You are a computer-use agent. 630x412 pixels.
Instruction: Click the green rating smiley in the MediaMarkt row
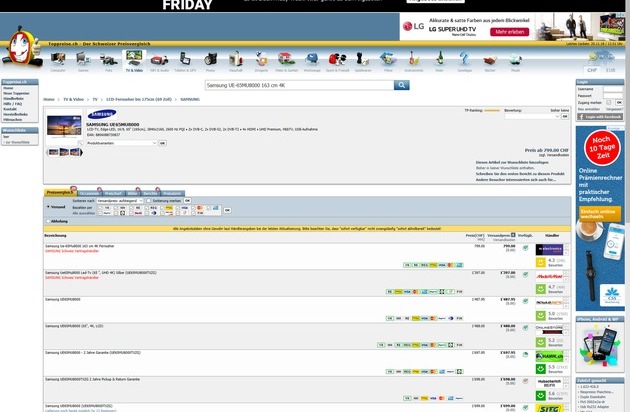541,289
